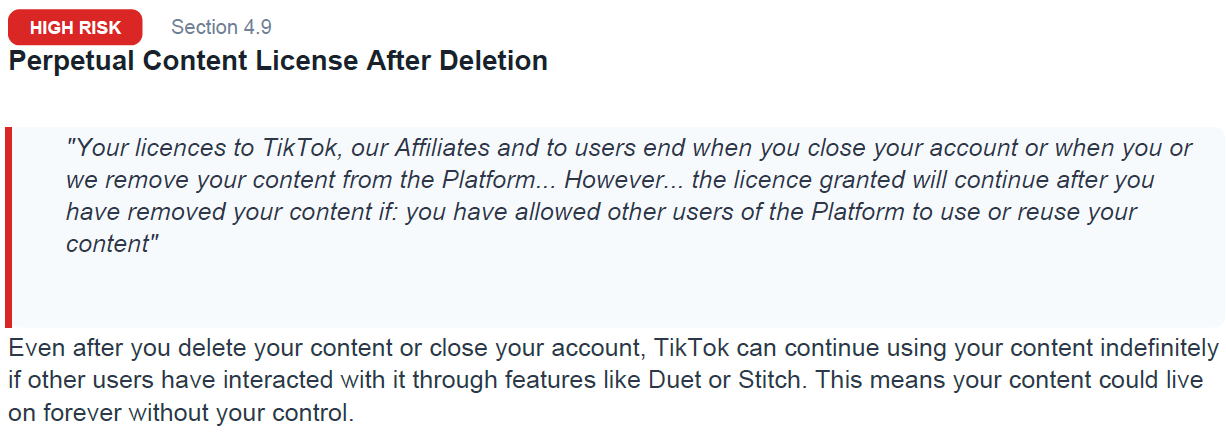Click the red HIGH RISK badge
This screenshot has height=439, width=1226.
[75, 27]
